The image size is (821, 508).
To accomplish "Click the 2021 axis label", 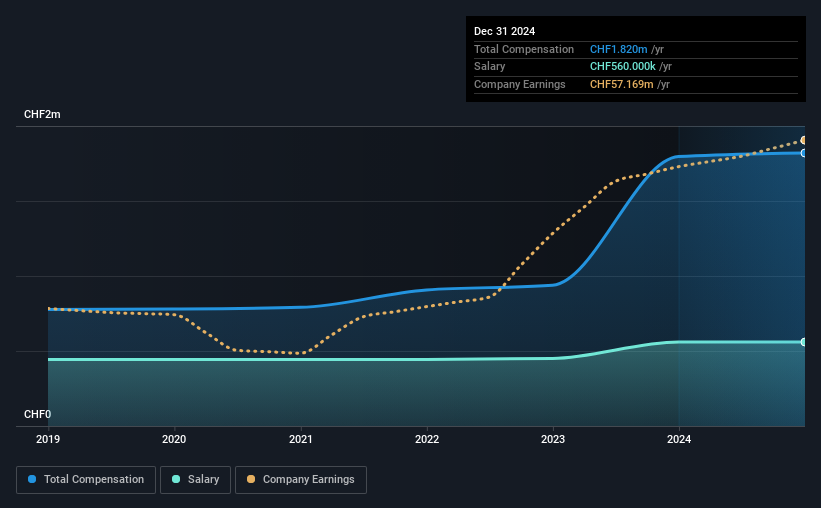I will click(301, 439).
